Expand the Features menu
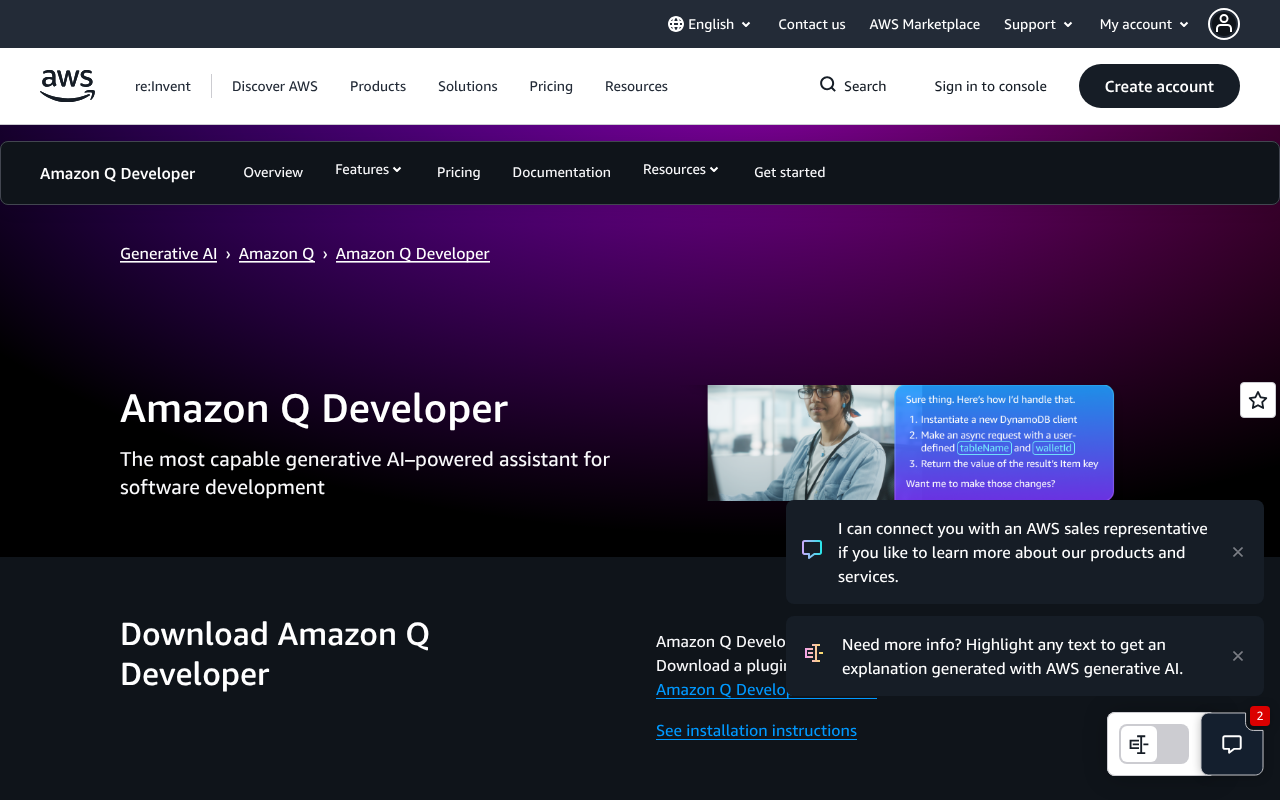Image resolution: width=1280 pixels, height=800 pixels. (368, 170)
